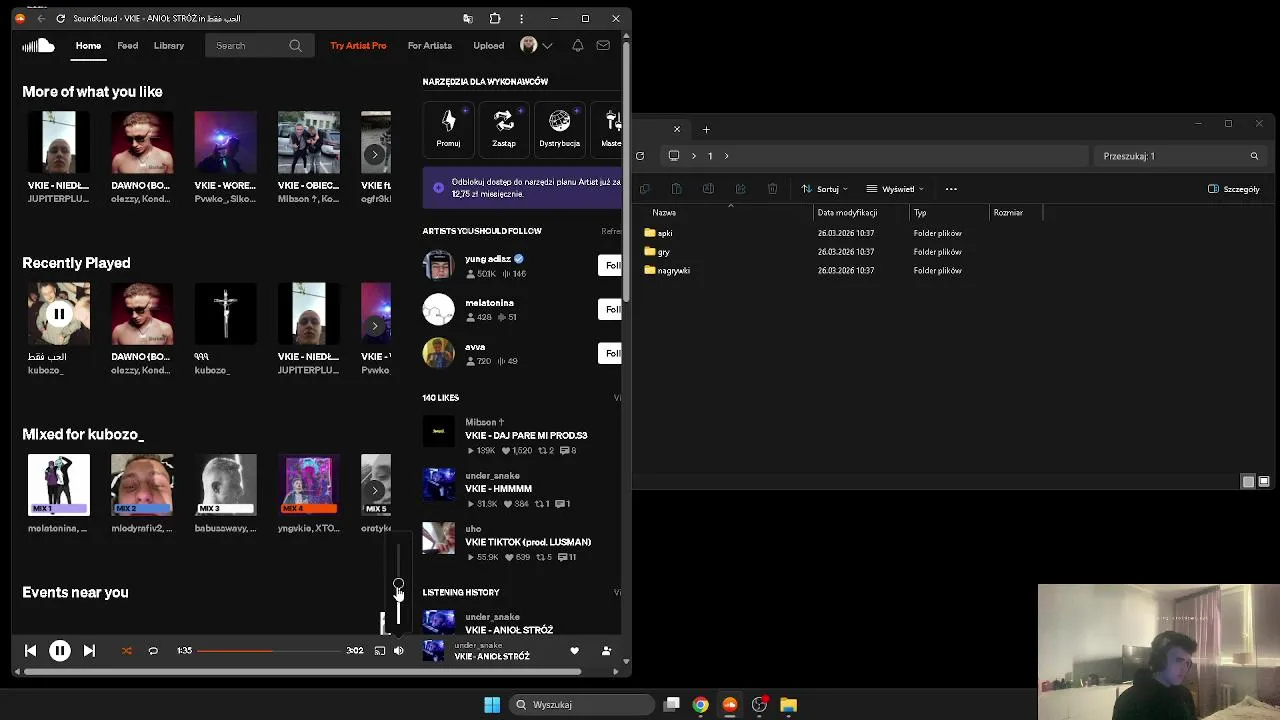Viewport: 1280px width, 720px height.
Task: Follow the artist avva
Action: pos(610,353)
